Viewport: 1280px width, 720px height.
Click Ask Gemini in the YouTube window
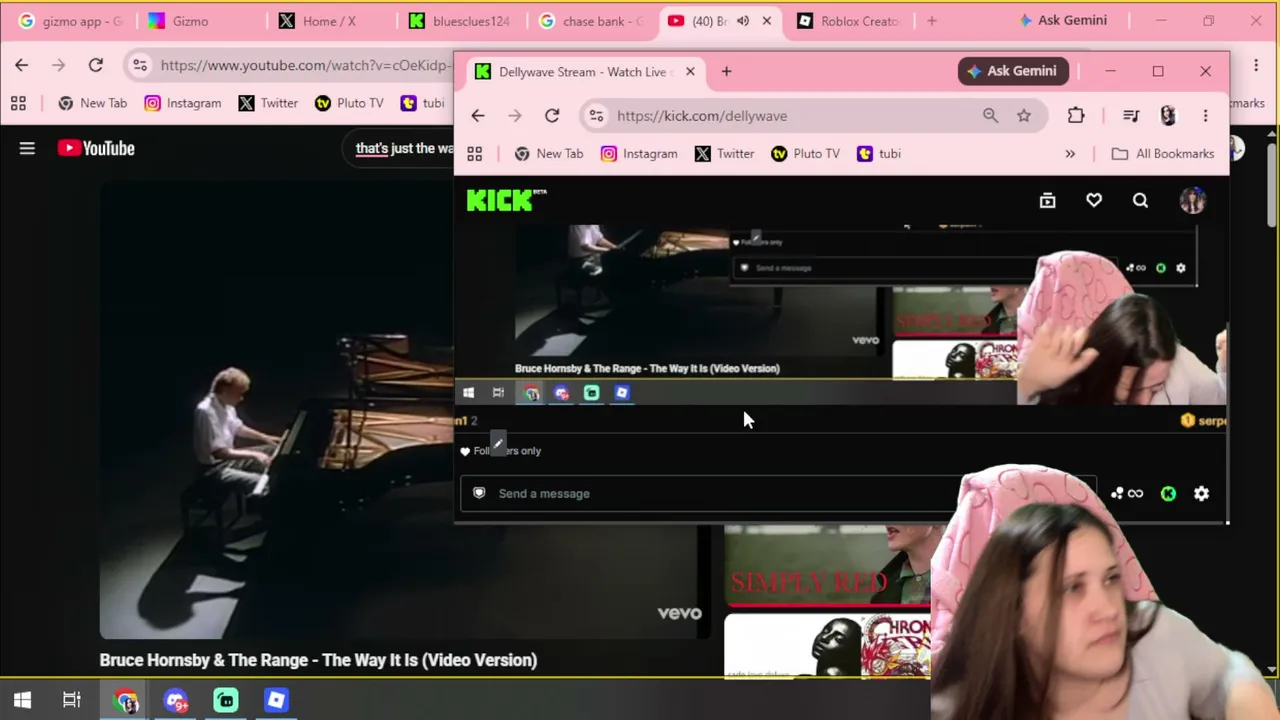tap(1062, 20)
